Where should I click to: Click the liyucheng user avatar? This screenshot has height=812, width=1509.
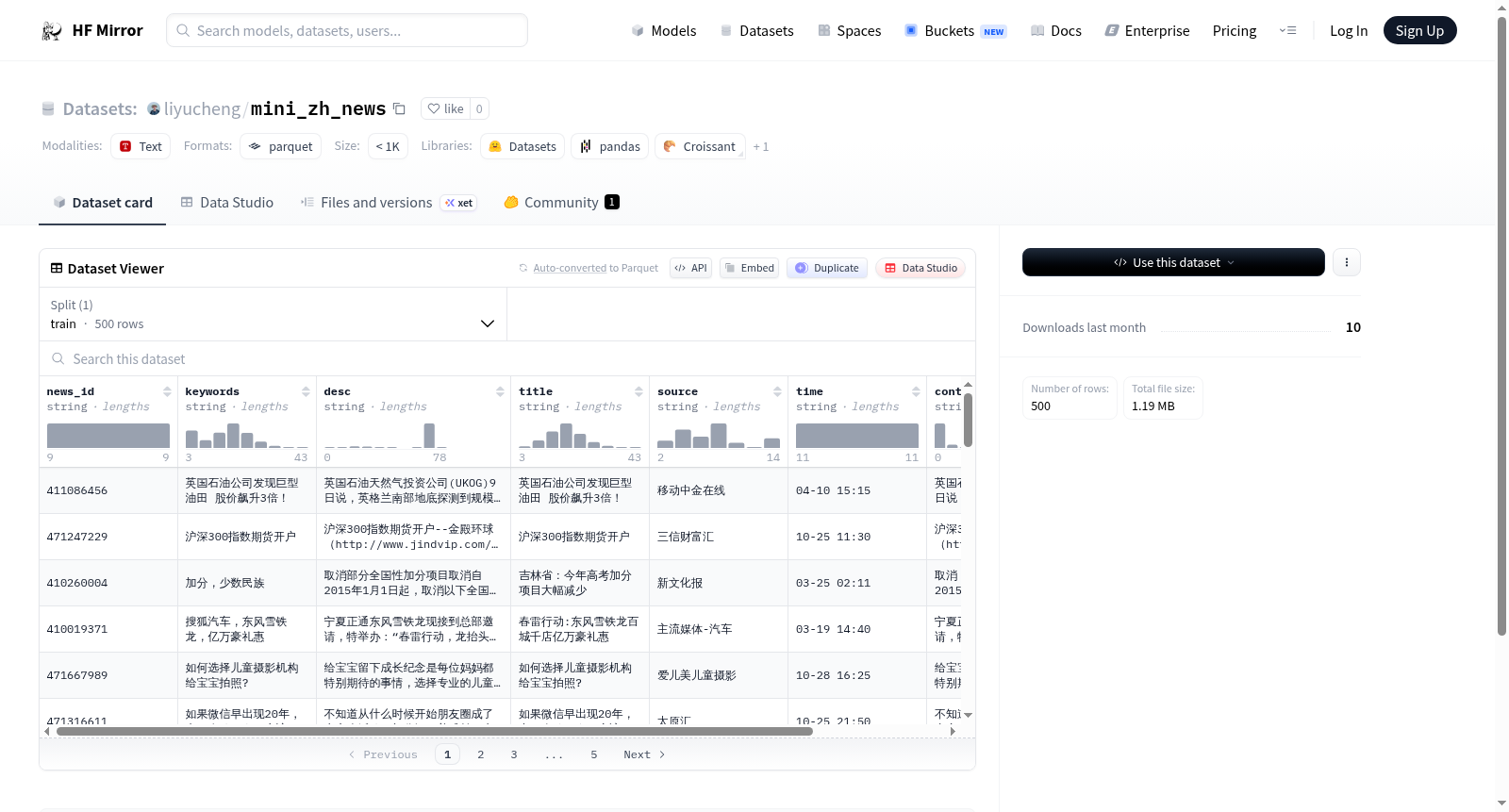pyautogui.click(x=154, y=109)
